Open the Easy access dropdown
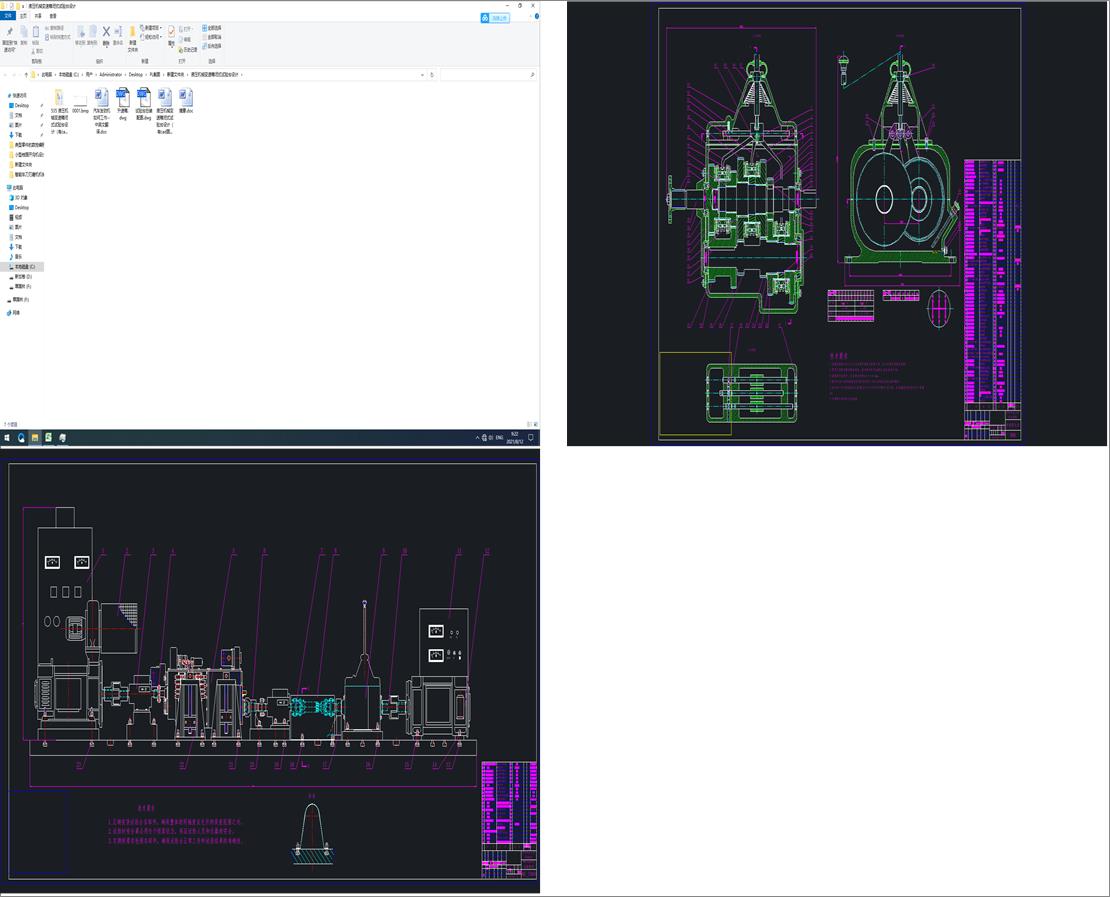The image size is (1110, 897). tap(151, 37)
